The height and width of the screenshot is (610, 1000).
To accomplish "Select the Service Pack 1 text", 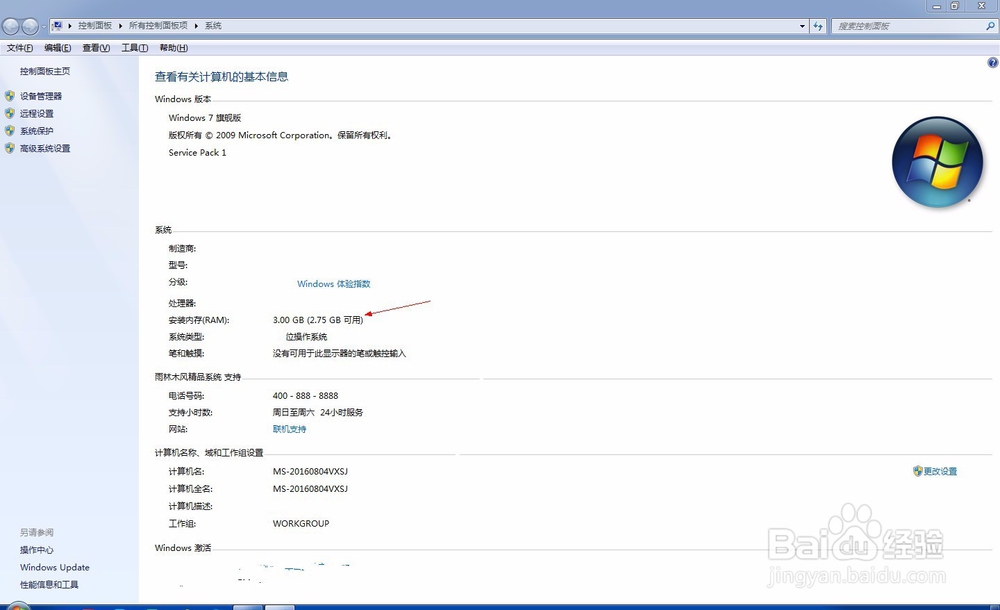I will click(197, 152).
